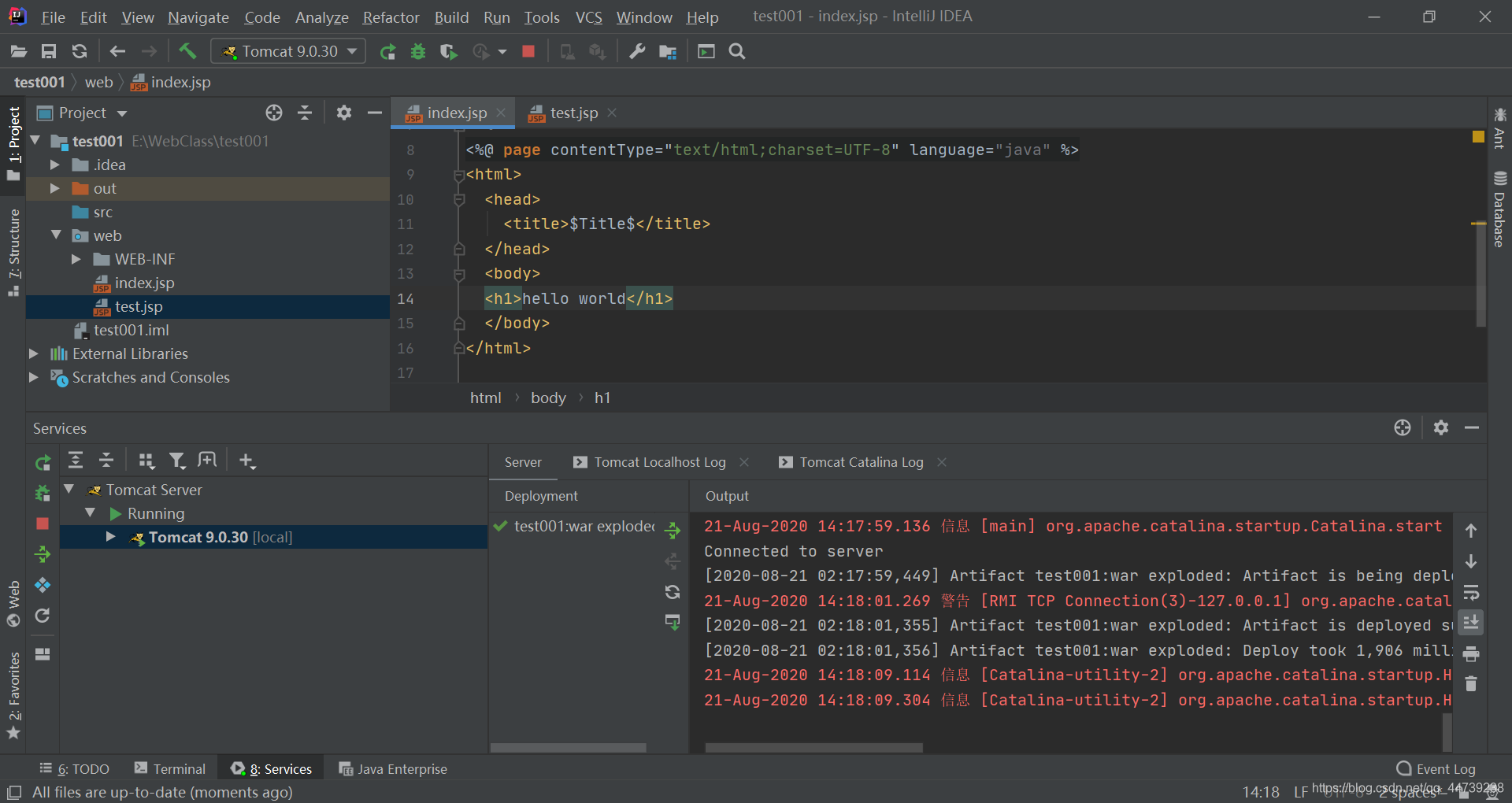
Task: Click the Deploy all icon in Services sidebar
Action: [x=43, y=554]
